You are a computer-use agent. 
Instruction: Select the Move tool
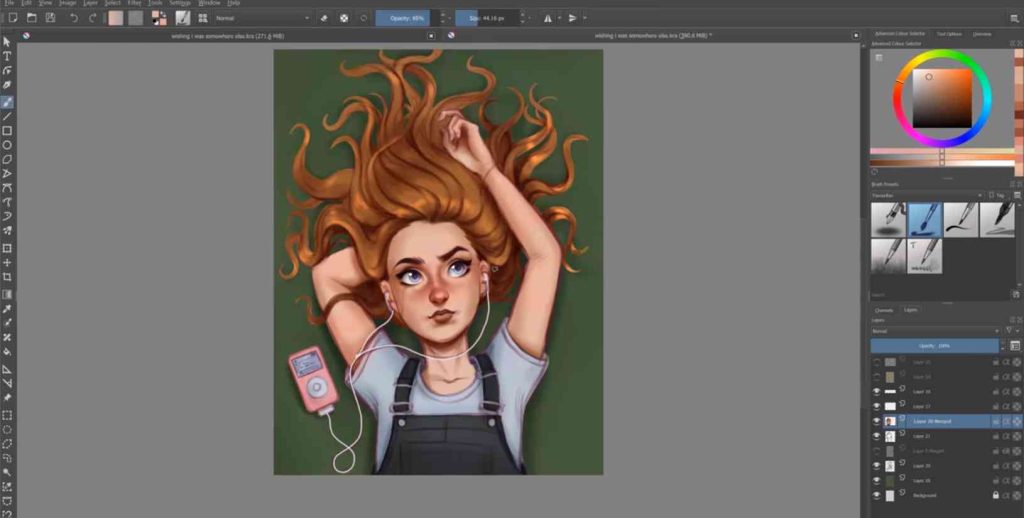click(x=7, y=263)
